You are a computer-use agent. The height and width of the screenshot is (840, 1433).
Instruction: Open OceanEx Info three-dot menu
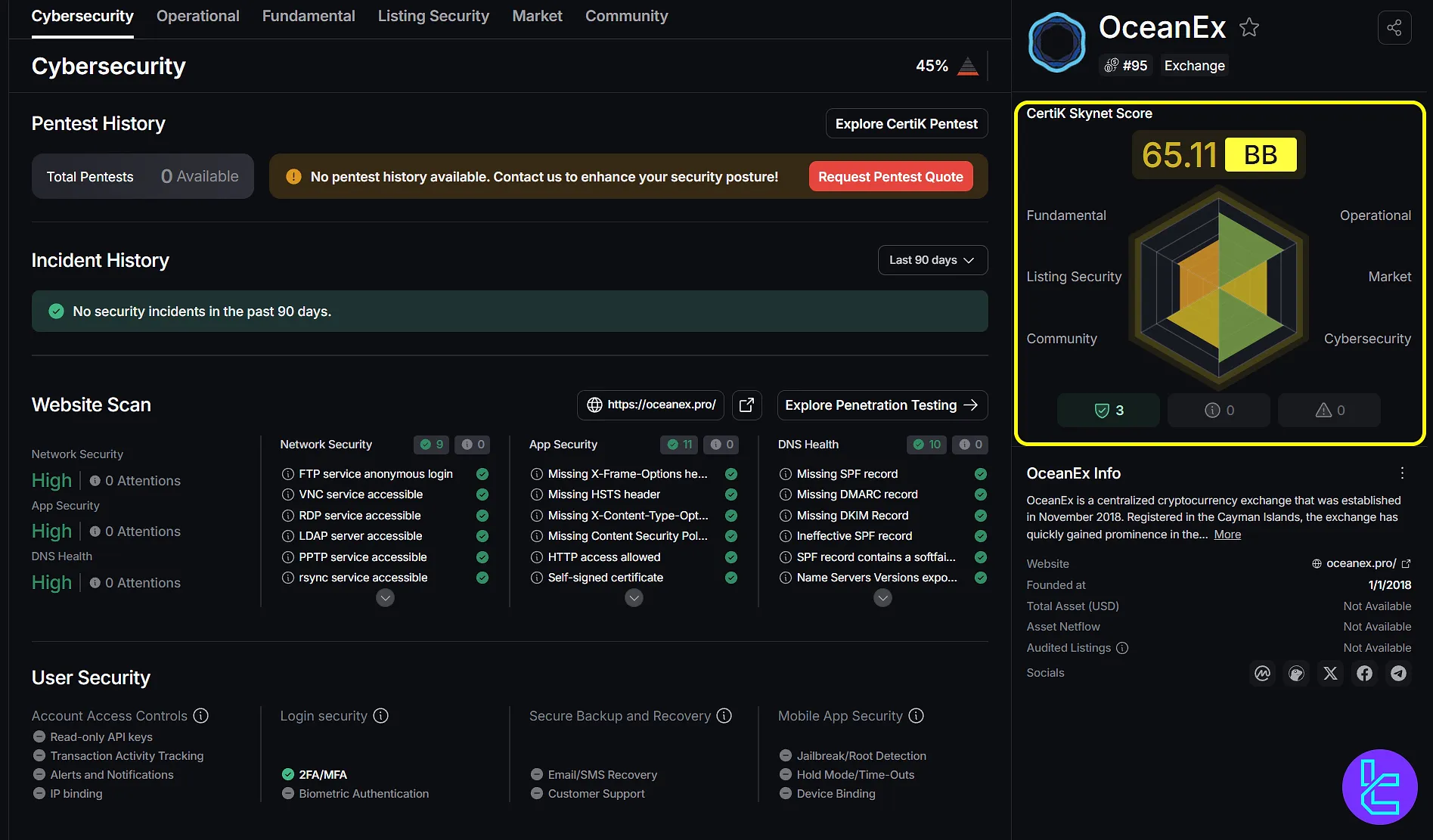tap(1402, 473)
